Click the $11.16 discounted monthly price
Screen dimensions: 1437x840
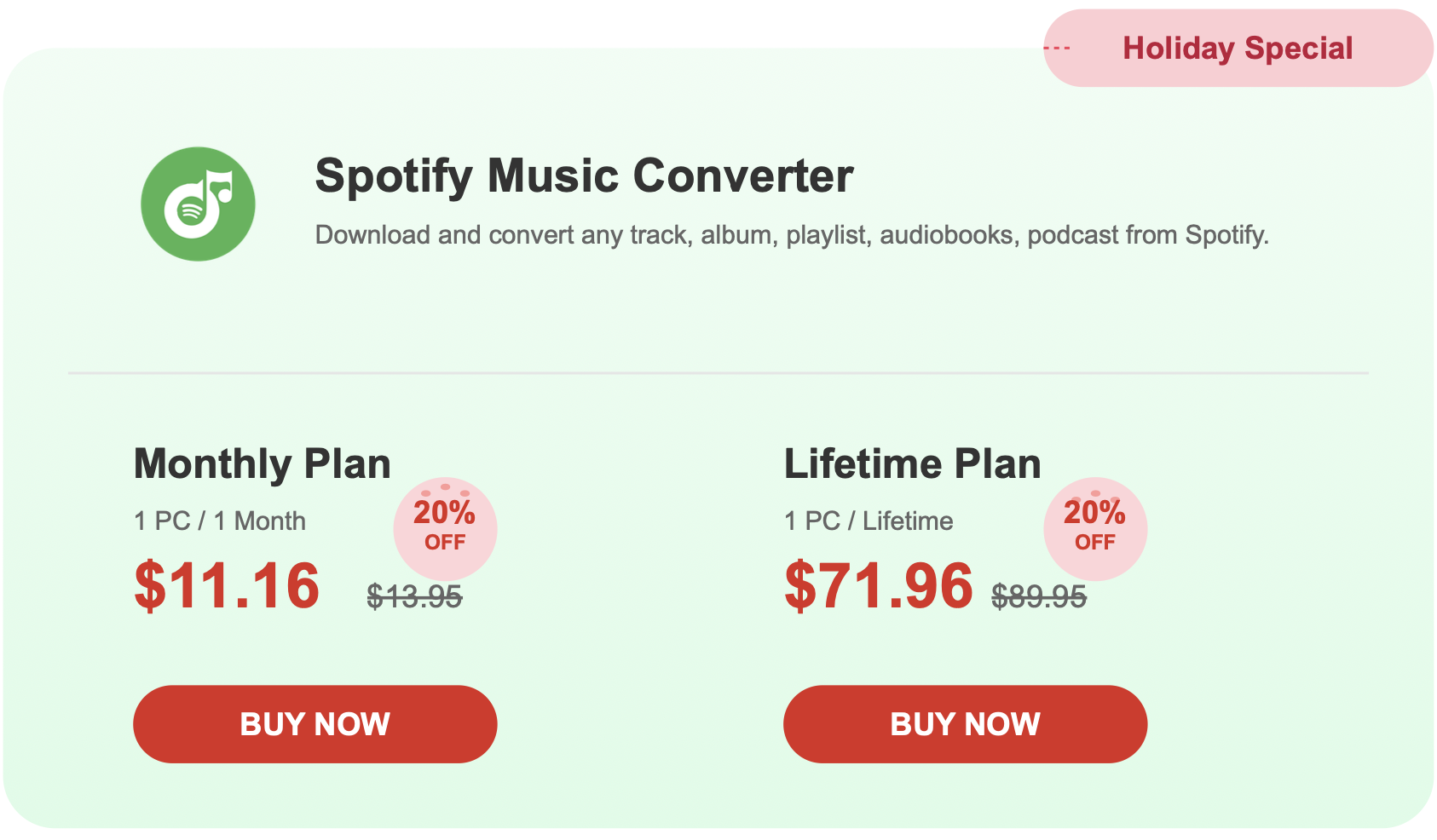[x=227, y=586]
